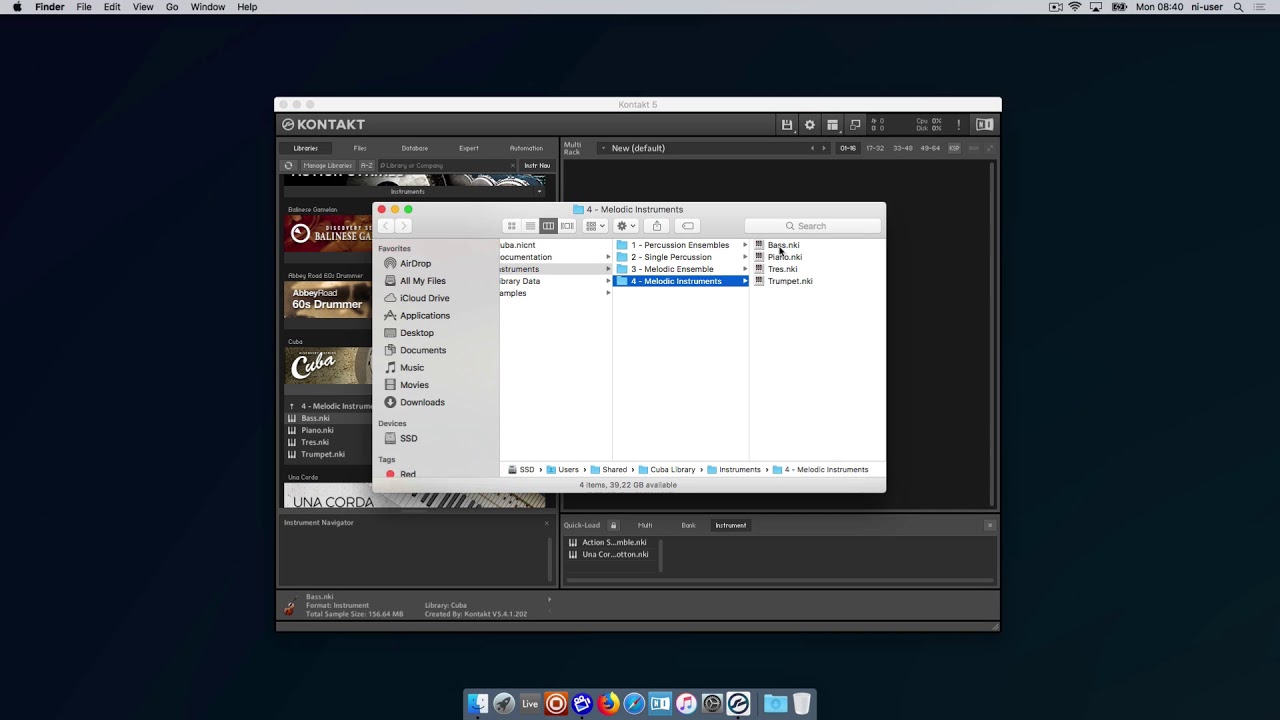Go forward in Finder navigation
This screenshot has width=1280, height=720.
point(404,226)
